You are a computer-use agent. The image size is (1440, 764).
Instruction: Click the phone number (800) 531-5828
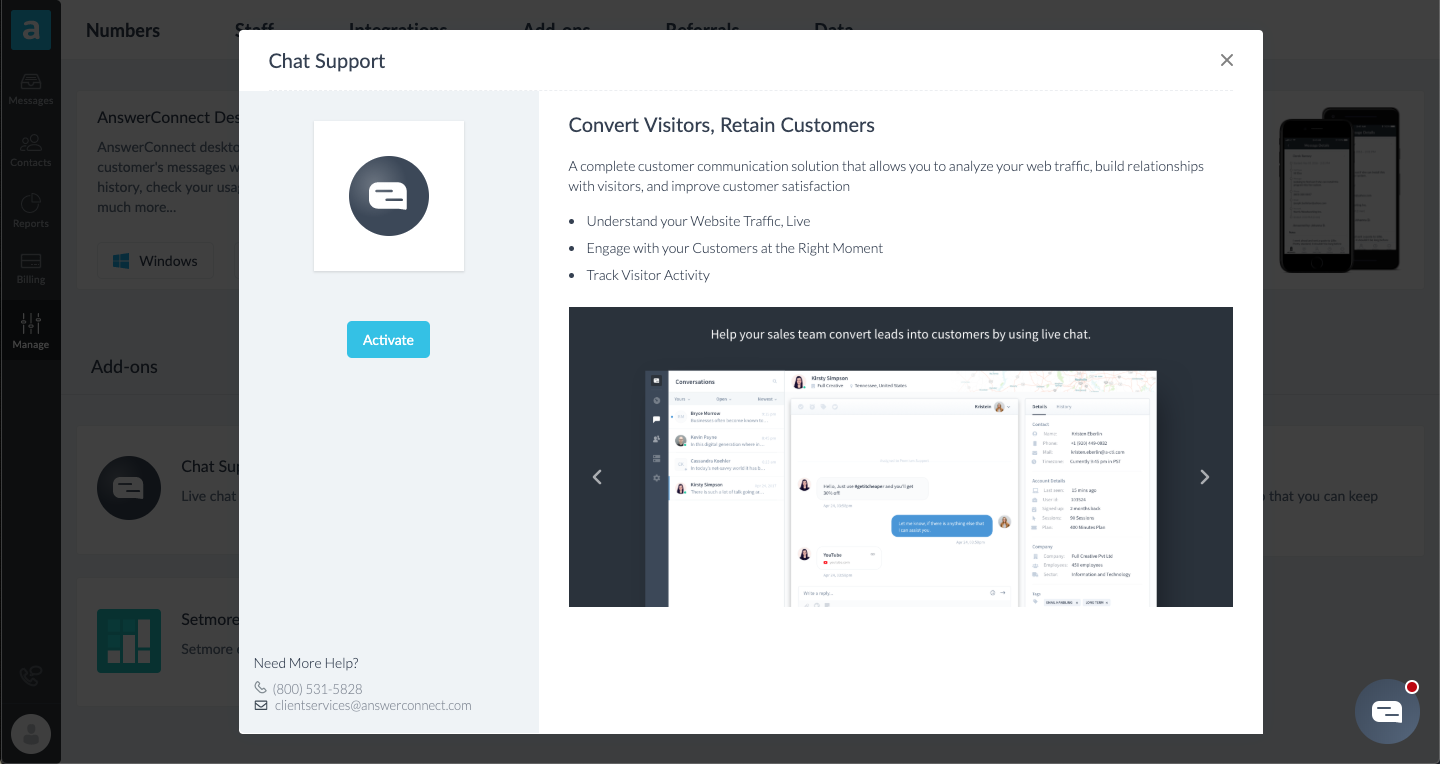click(317, 689)
